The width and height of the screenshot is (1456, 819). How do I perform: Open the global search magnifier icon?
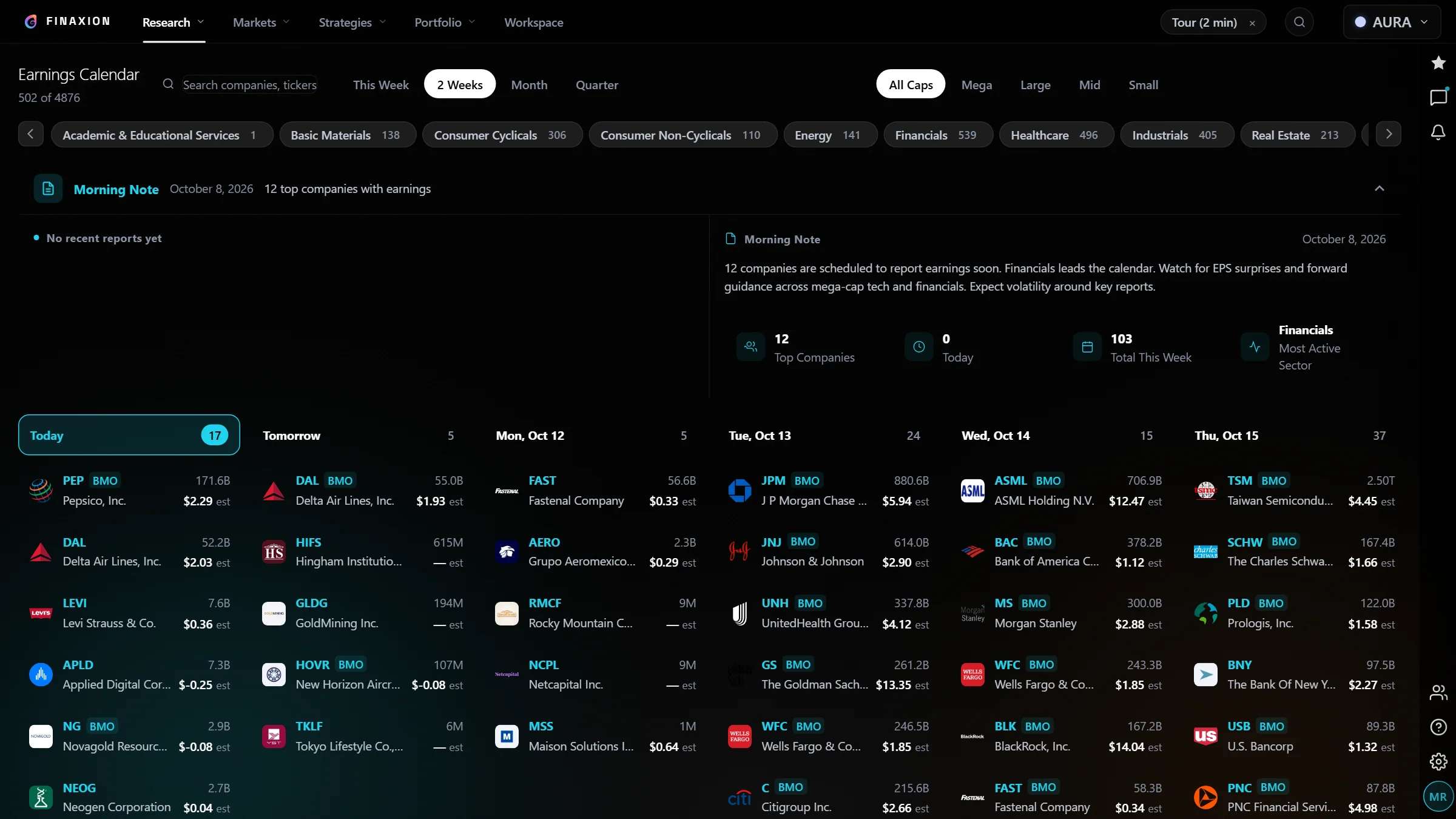1299,22
